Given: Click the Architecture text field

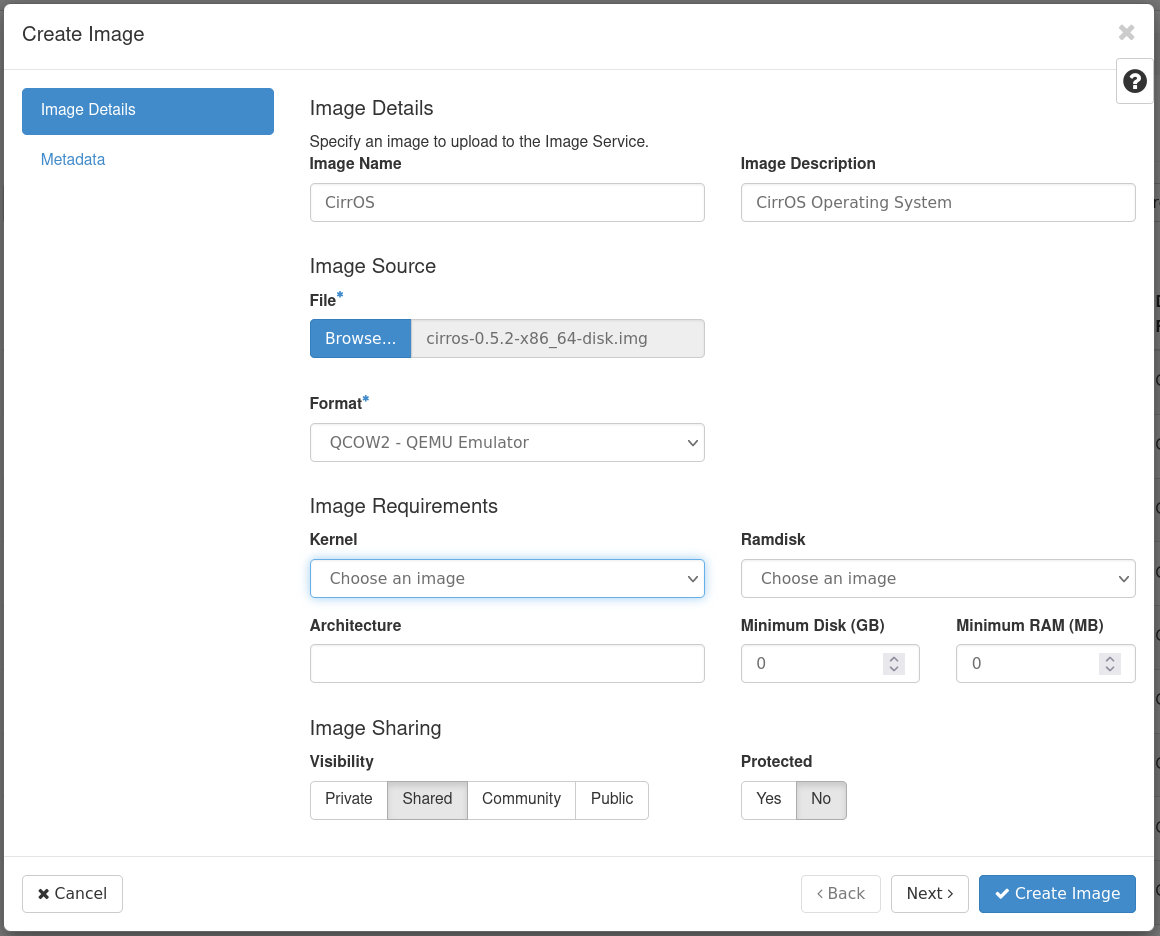Looking at the screenshot, I should [x=507, y=663].
